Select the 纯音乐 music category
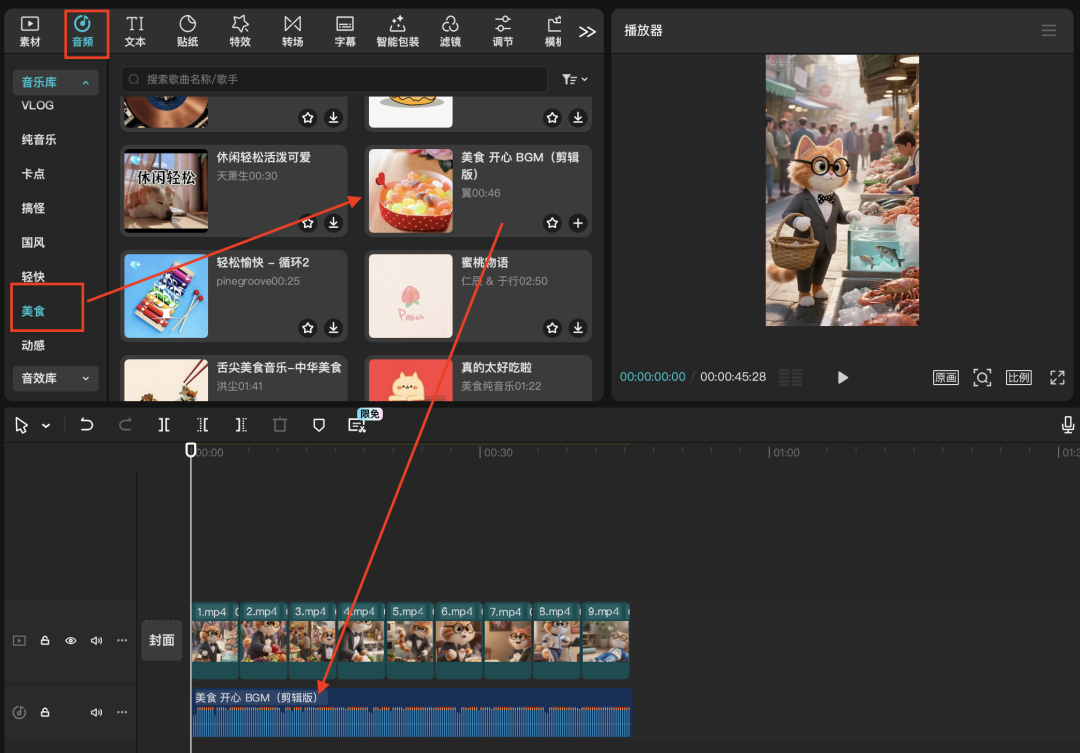1080x753 pixels. (x=39, y=140)
